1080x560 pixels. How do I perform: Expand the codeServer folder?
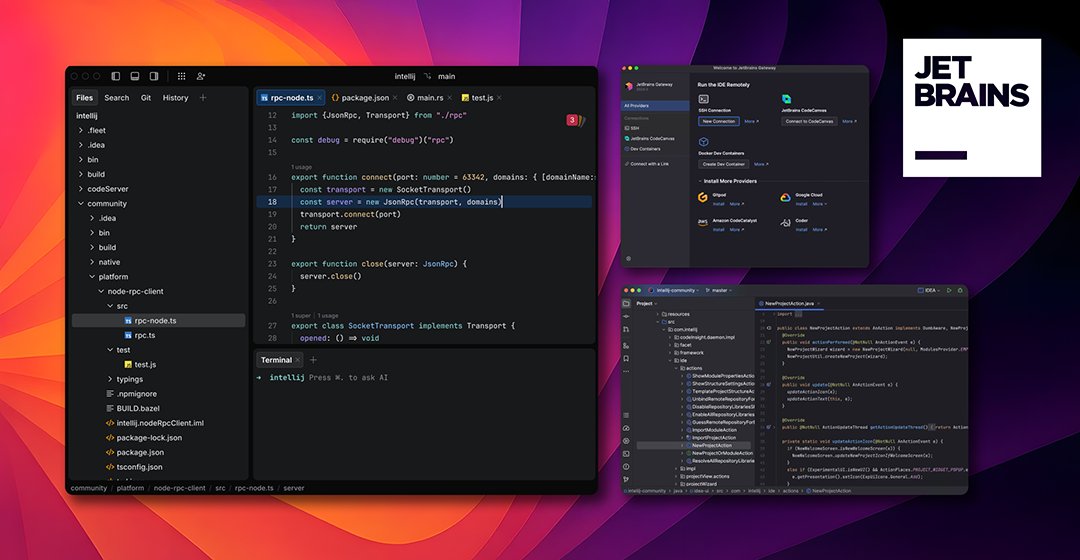[81, 189]
